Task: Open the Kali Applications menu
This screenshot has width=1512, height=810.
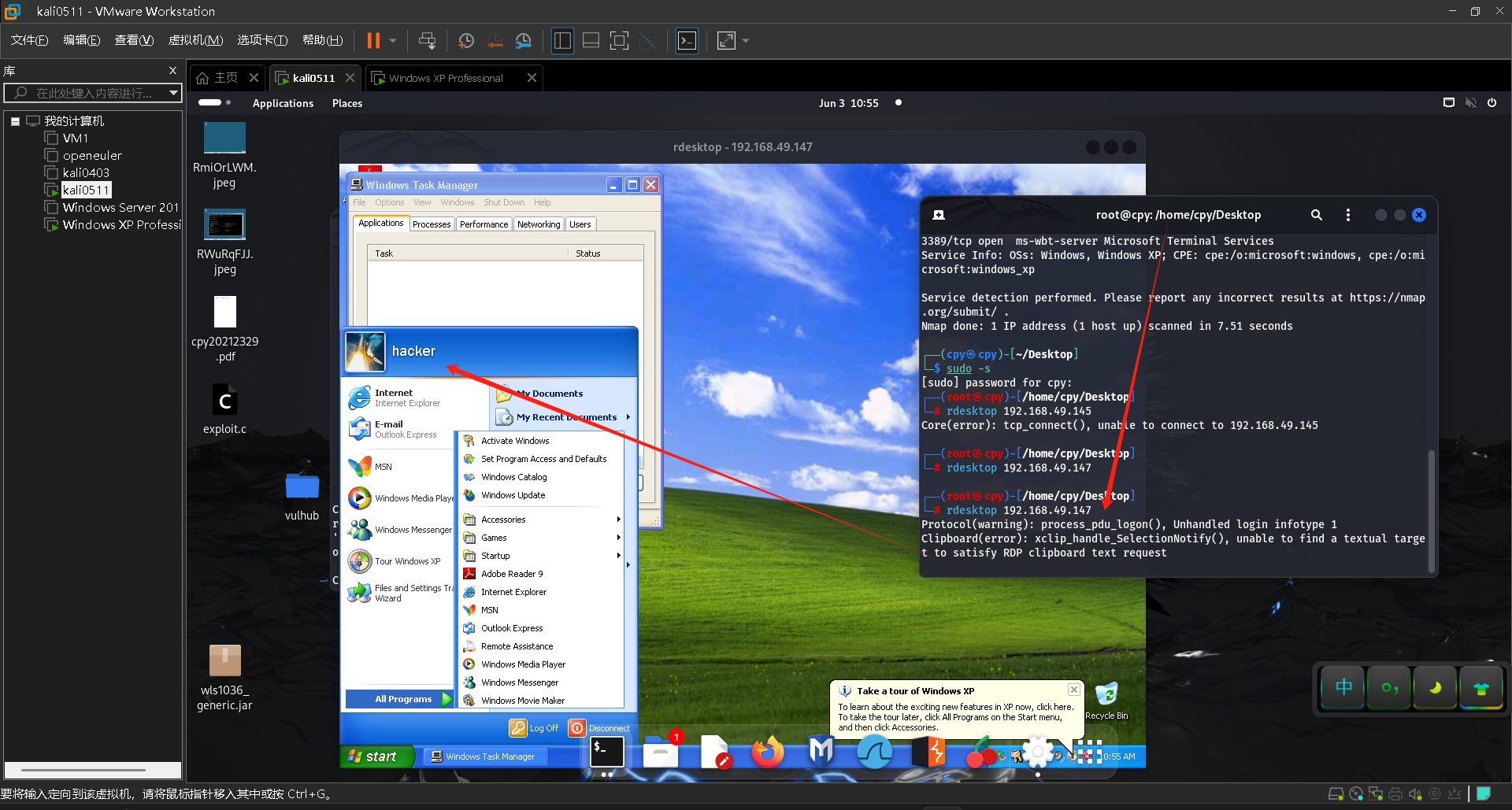Action: coord(283,103)
